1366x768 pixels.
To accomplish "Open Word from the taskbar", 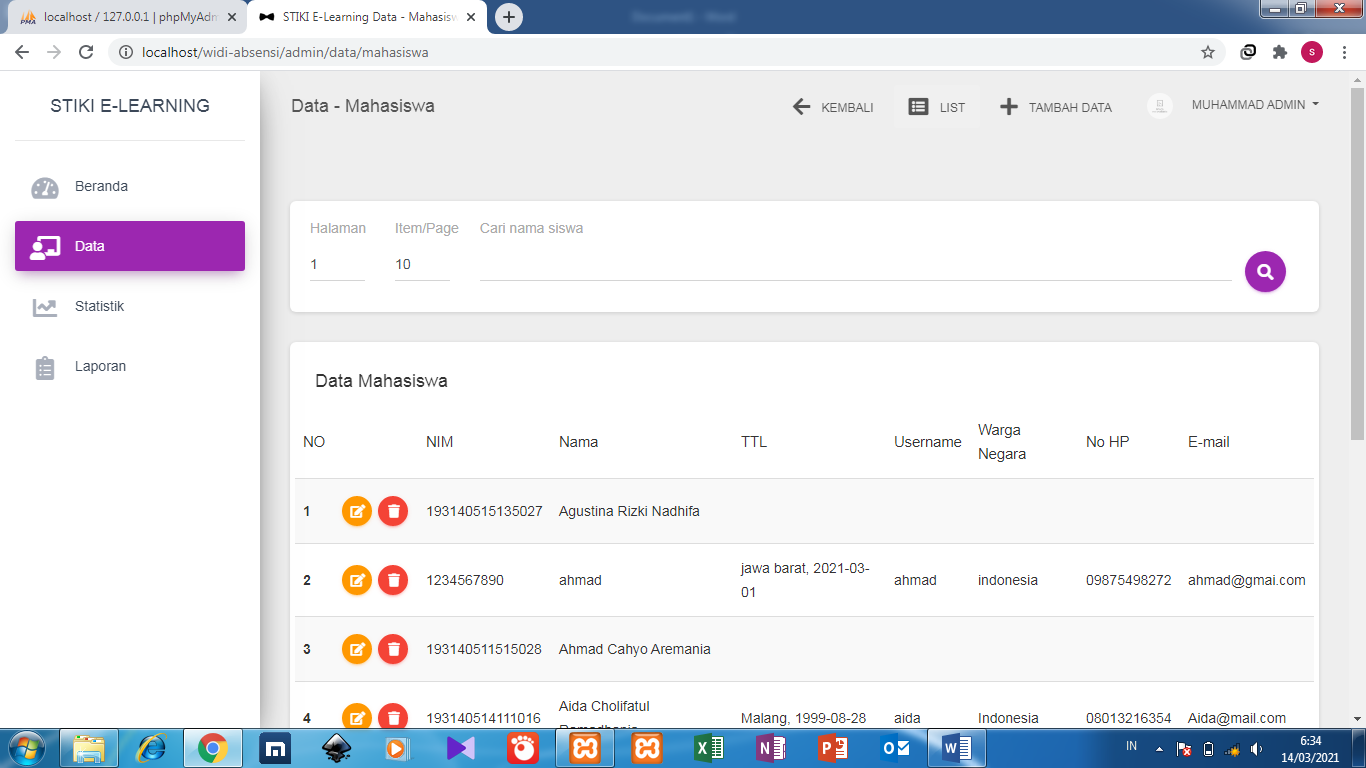I will [957, 748].
